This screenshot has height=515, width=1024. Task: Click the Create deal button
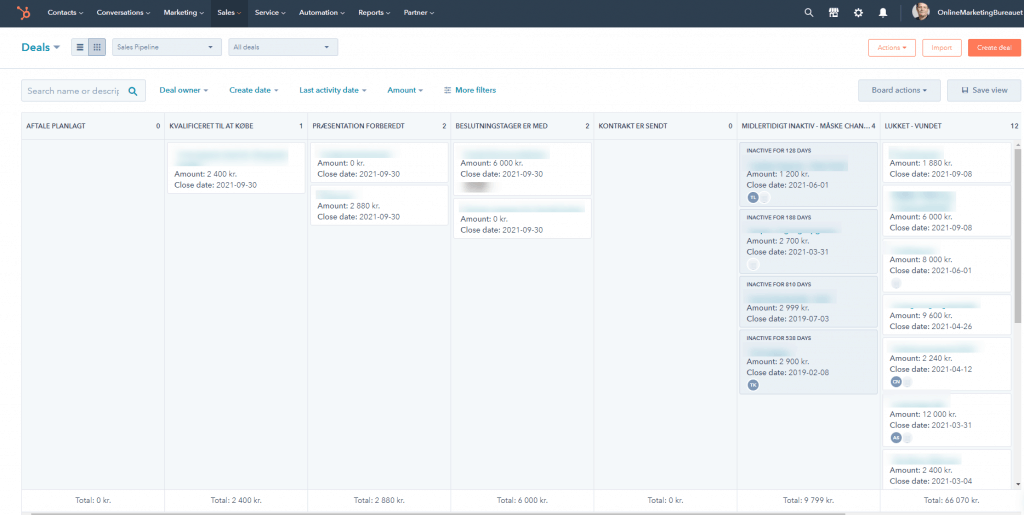click(994, 48)
